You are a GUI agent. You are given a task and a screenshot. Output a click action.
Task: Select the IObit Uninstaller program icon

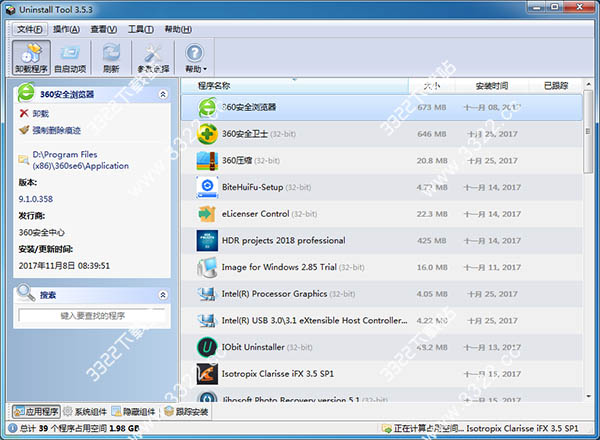207,347
